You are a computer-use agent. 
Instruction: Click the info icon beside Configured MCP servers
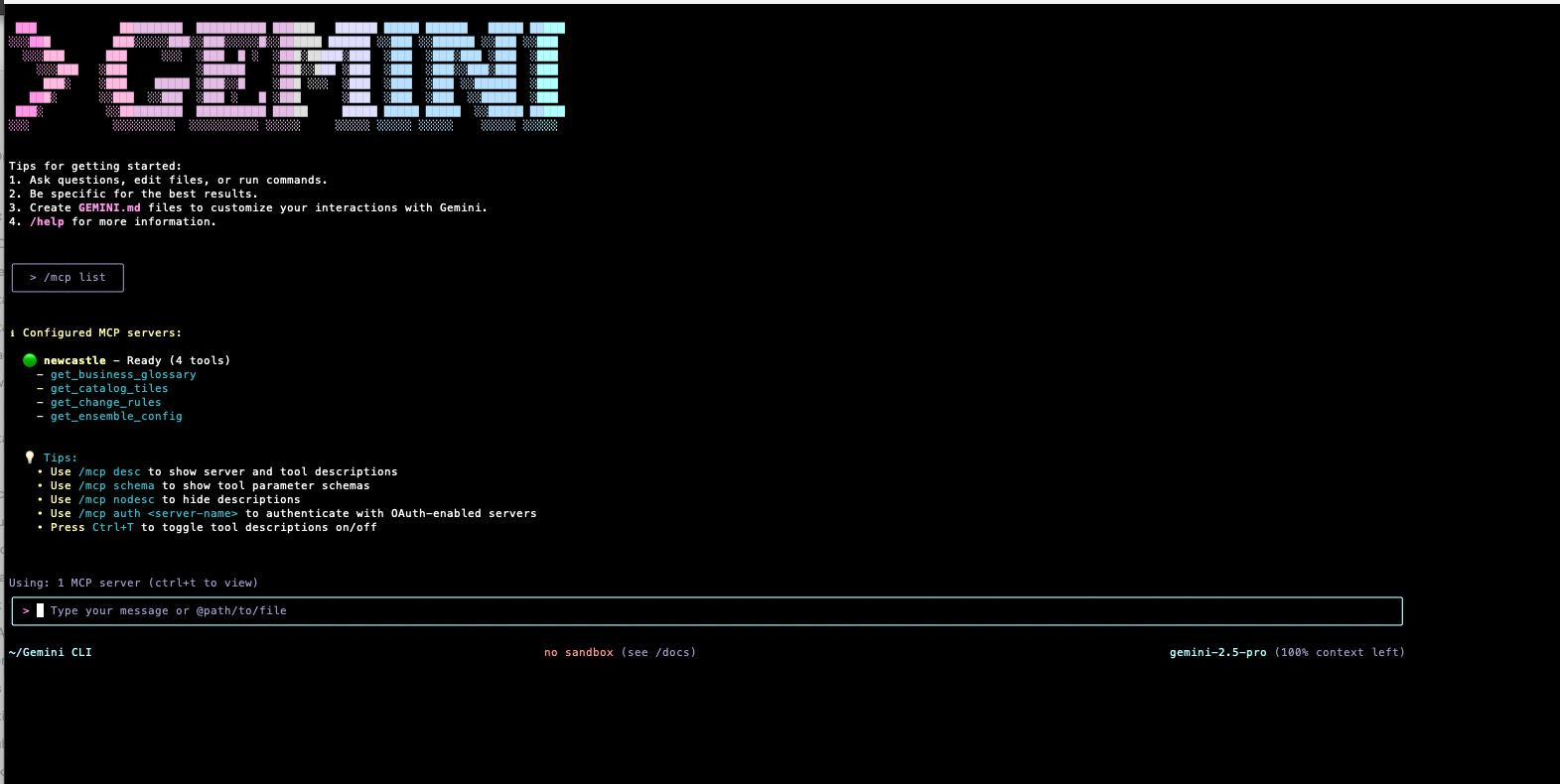point(12,333)
